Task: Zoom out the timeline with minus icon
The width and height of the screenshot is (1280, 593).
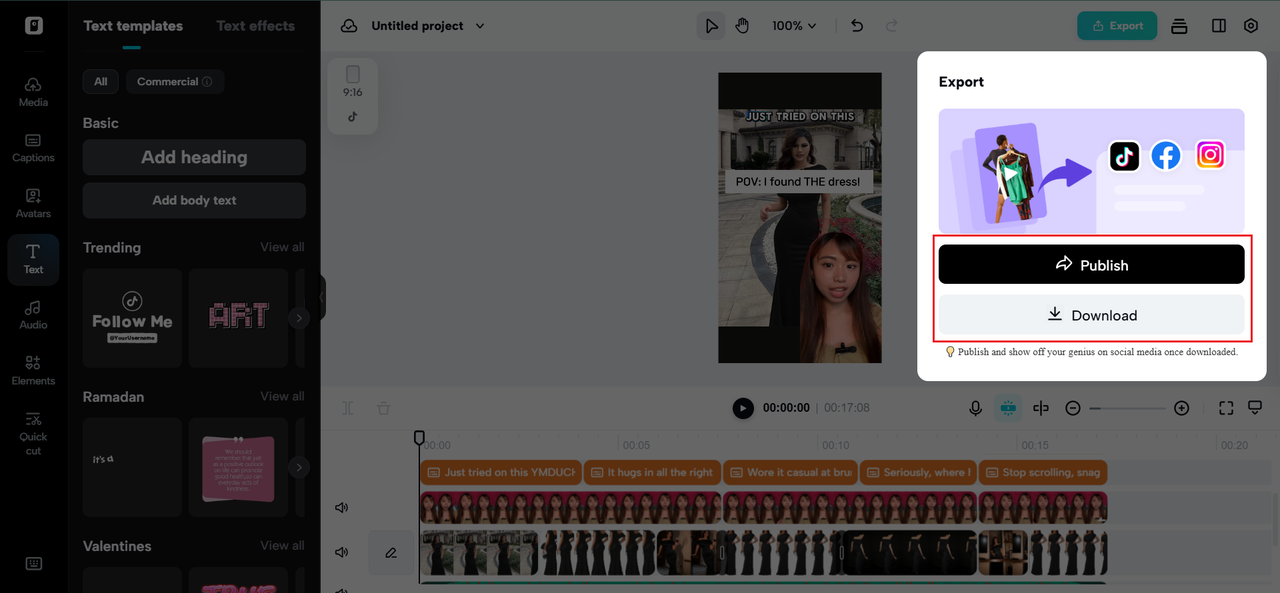Action: [1072, 408]
